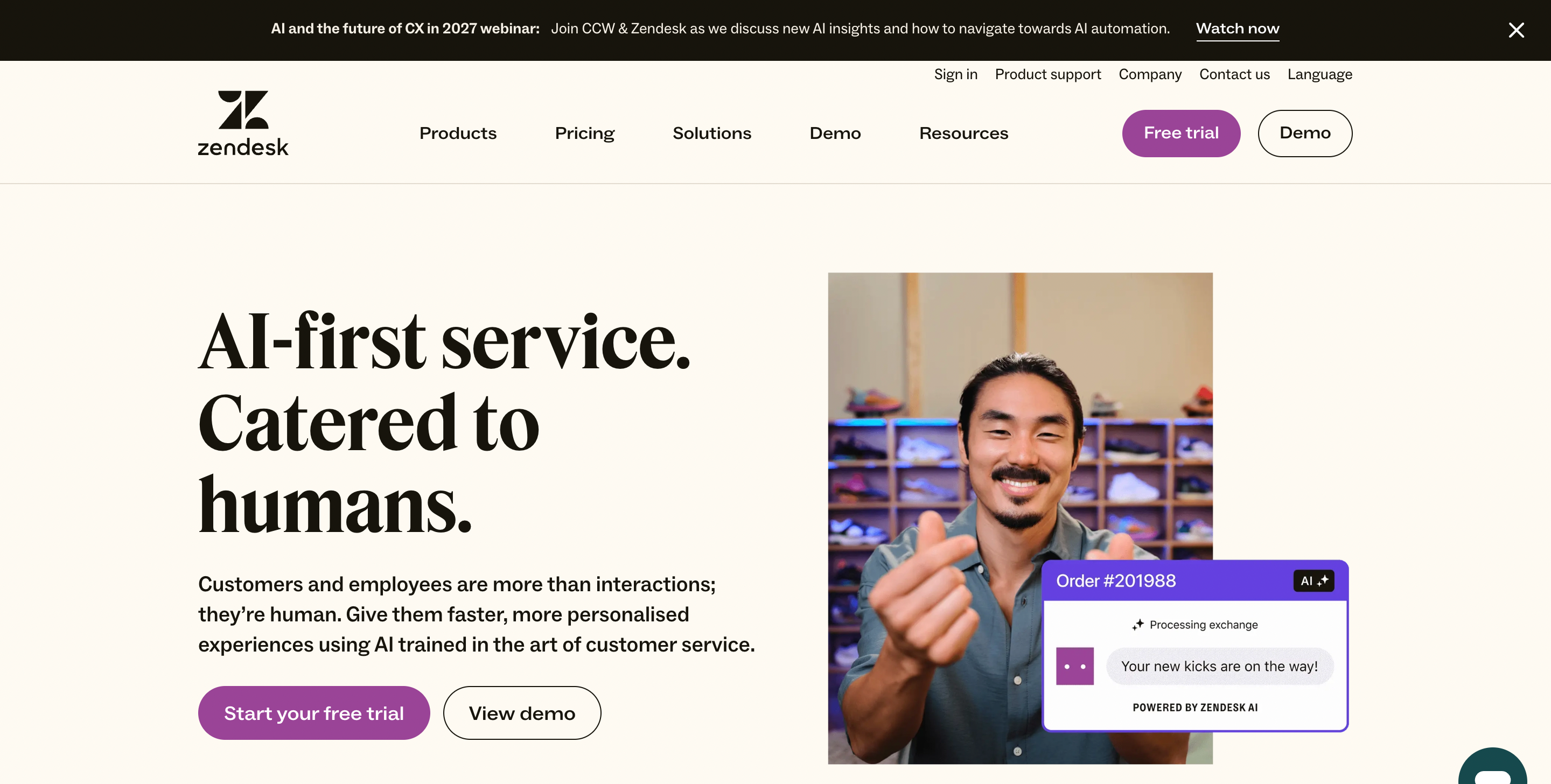The height and width of the screenshot is (784, 1551).
Task: Select Demo in main navigation
Action: [x=835, y=133]
